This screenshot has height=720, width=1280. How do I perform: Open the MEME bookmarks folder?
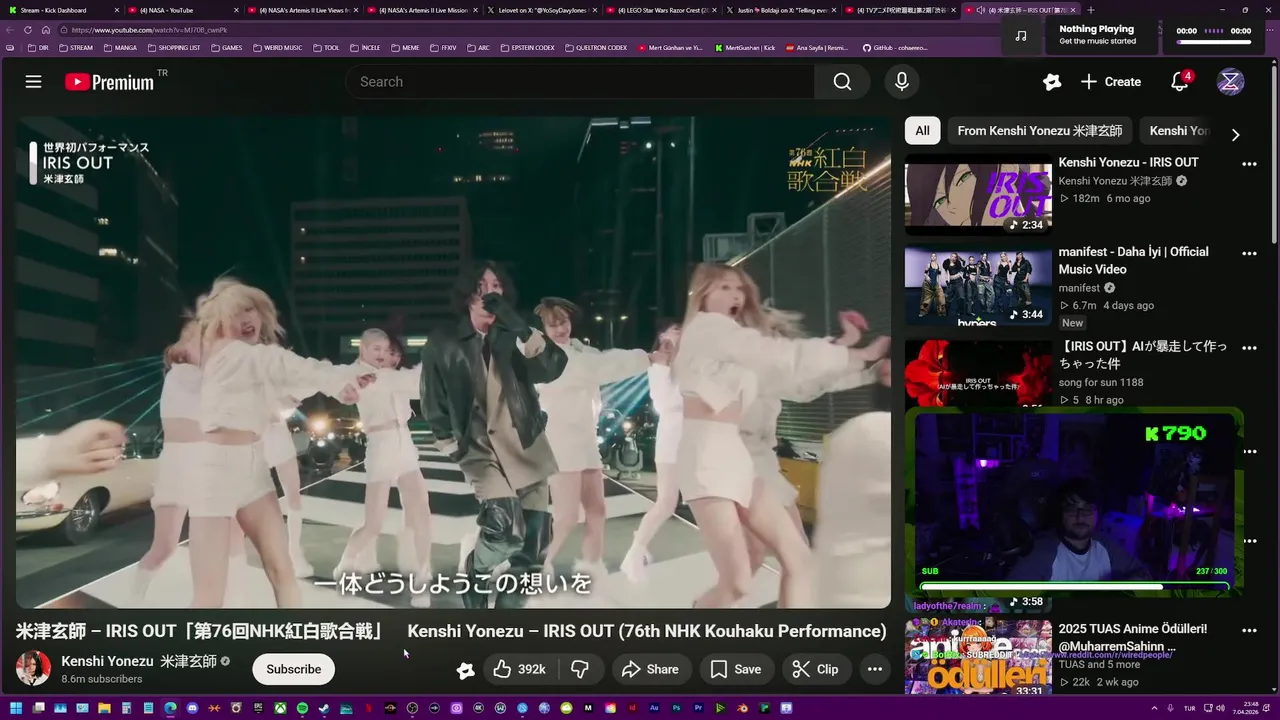pos(405,47)
